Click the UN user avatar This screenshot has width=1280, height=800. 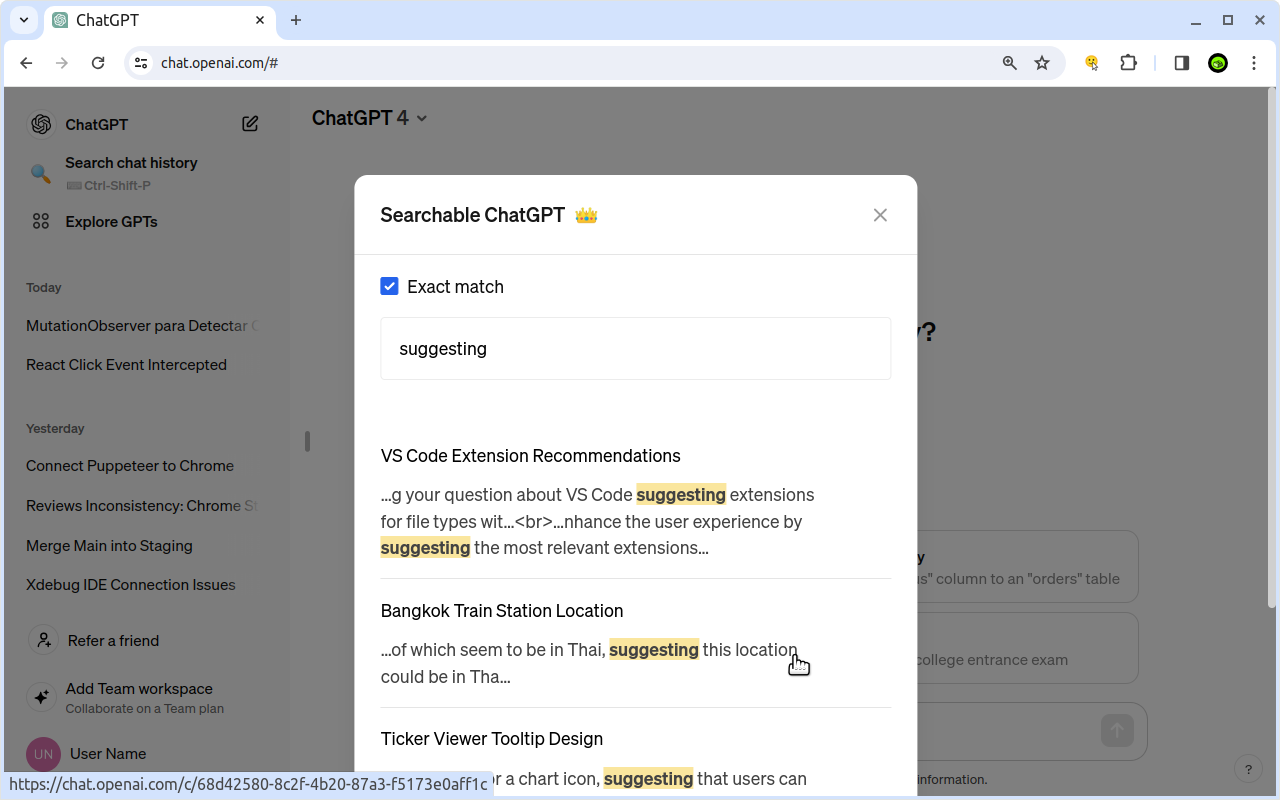(43, 754)
